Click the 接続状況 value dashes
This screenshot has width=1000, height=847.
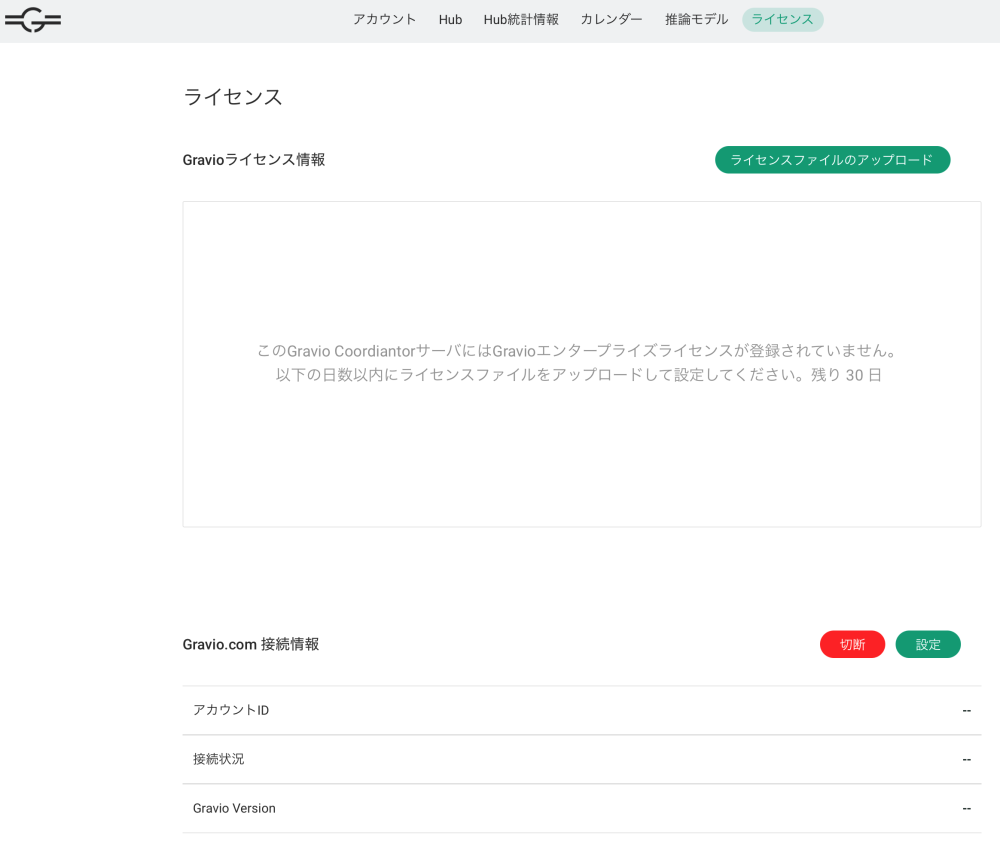click(967, 760)
